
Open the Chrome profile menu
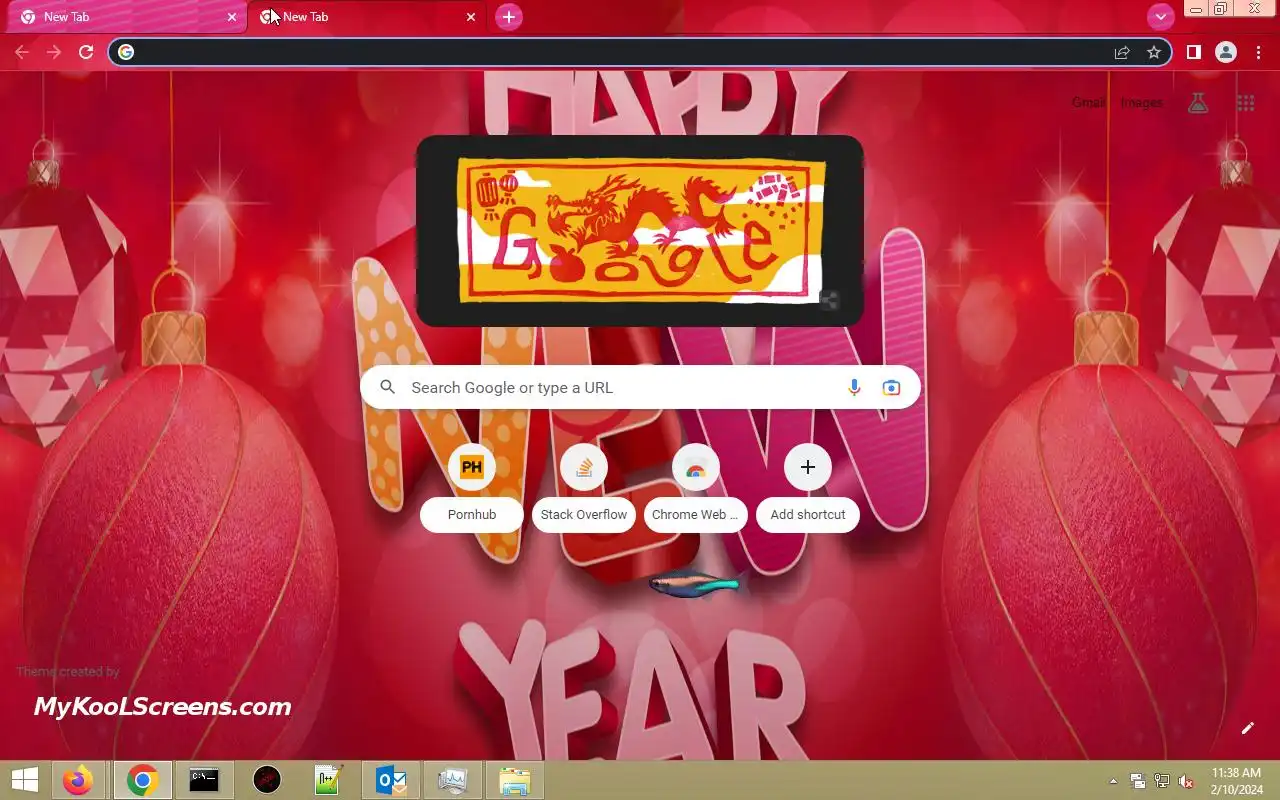pos(1226,52)
